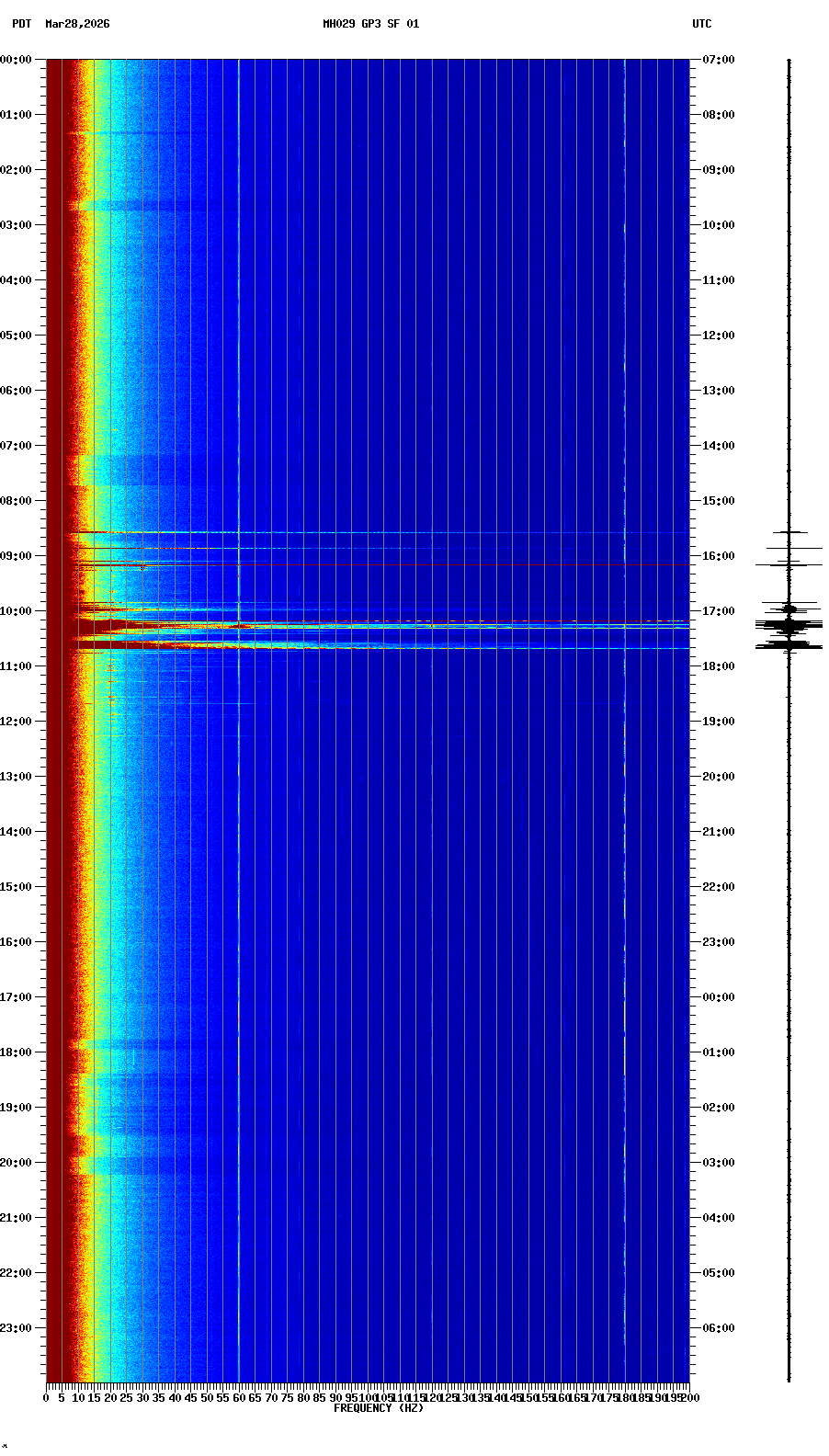Click the '08:00' UTC time label

pos(719,115)
